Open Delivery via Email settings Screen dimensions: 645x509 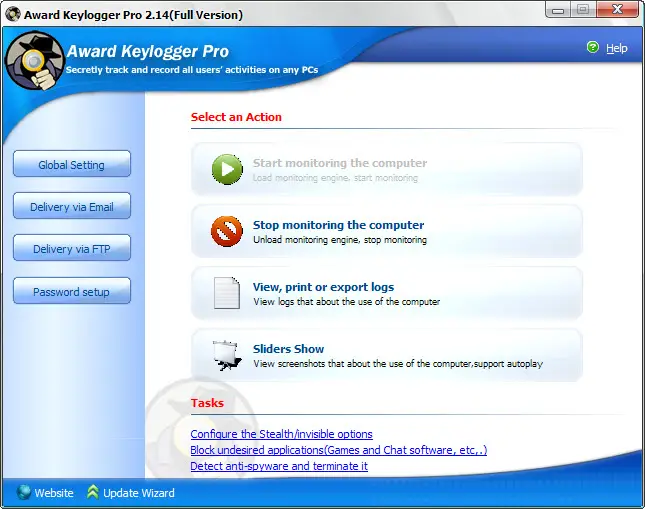click(x=72, y=206)
